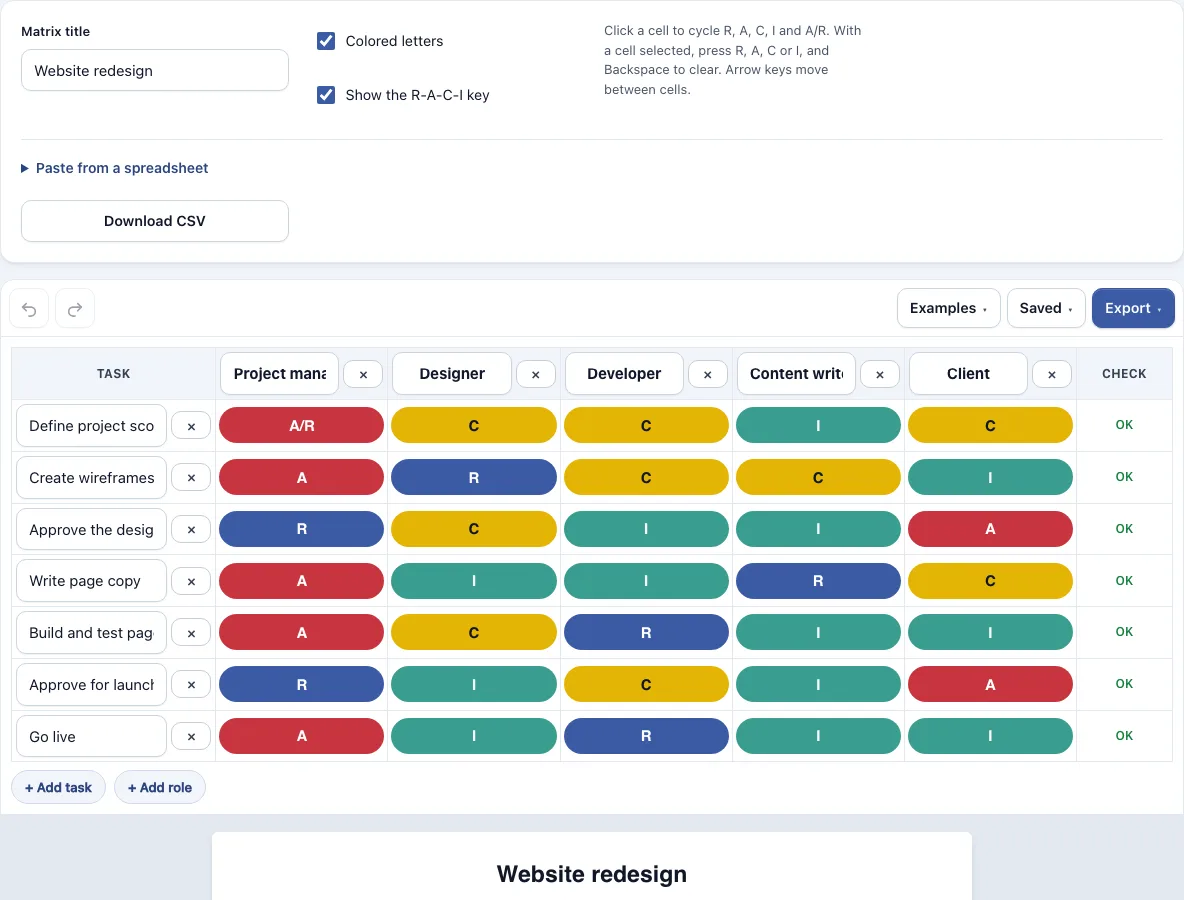Screen dimensions: 1184x900
Task: Open the Examples dropdown
Action: coord(948,308)
